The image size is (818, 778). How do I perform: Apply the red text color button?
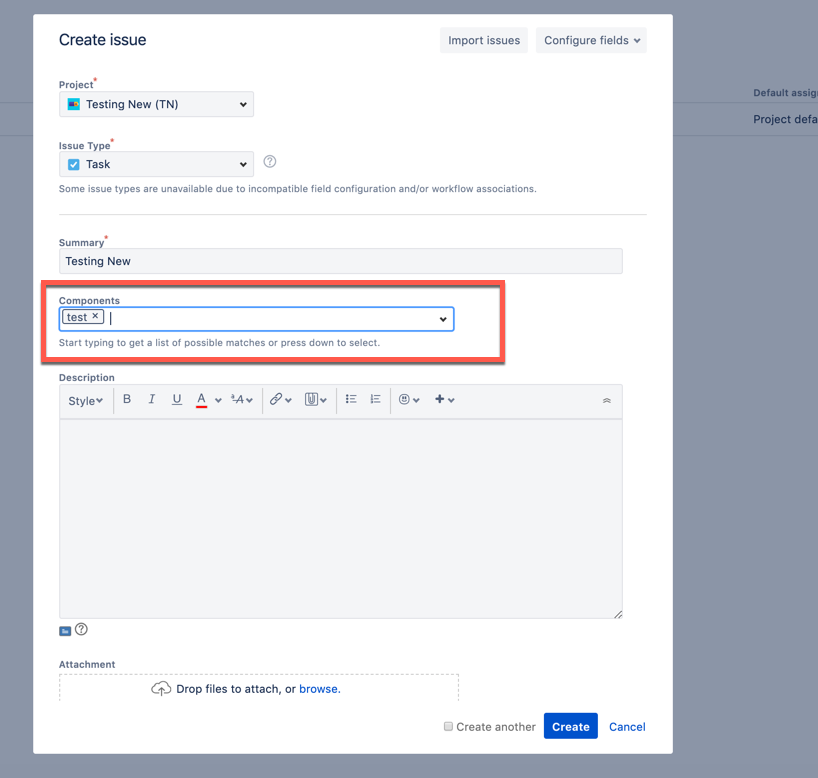click(x=201, y=400)
